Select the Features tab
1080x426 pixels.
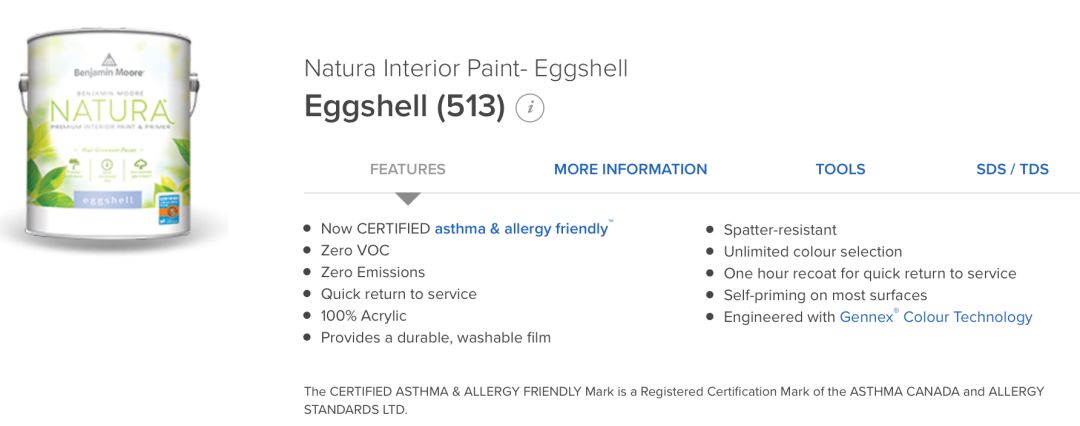(408, 169)
